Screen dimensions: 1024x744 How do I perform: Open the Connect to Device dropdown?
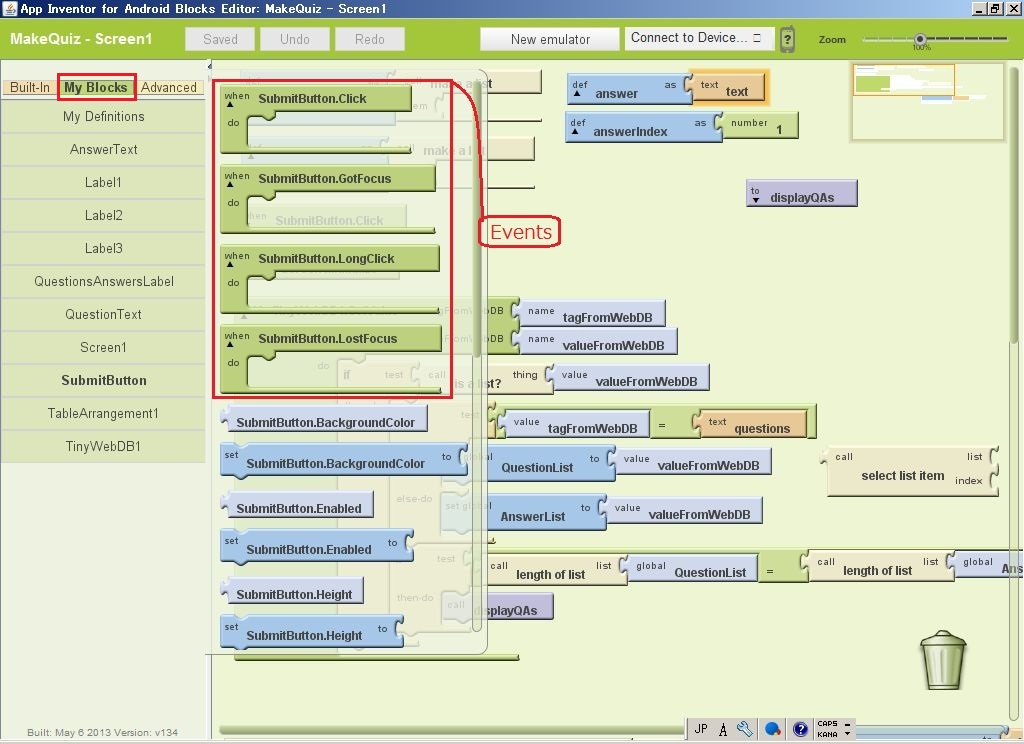pos(700,39)
